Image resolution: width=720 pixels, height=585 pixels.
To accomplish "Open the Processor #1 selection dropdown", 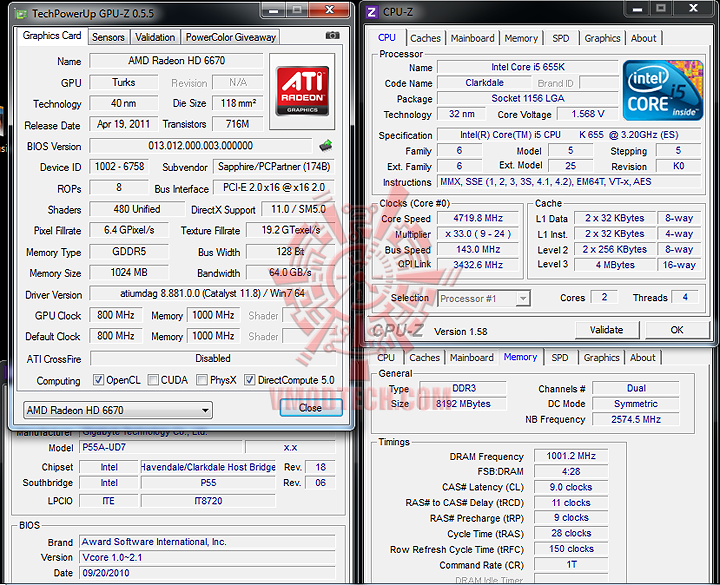I will click(484, 298).
